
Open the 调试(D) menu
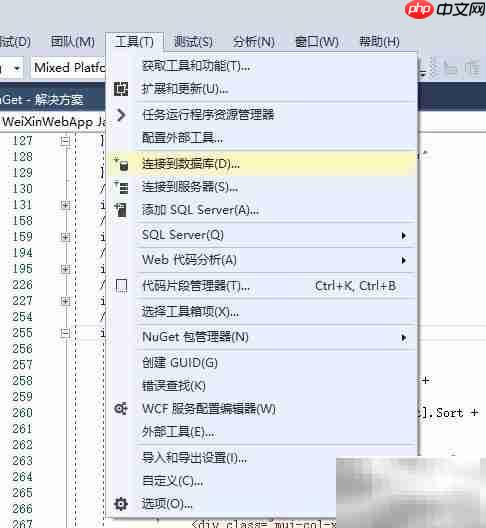15,42
